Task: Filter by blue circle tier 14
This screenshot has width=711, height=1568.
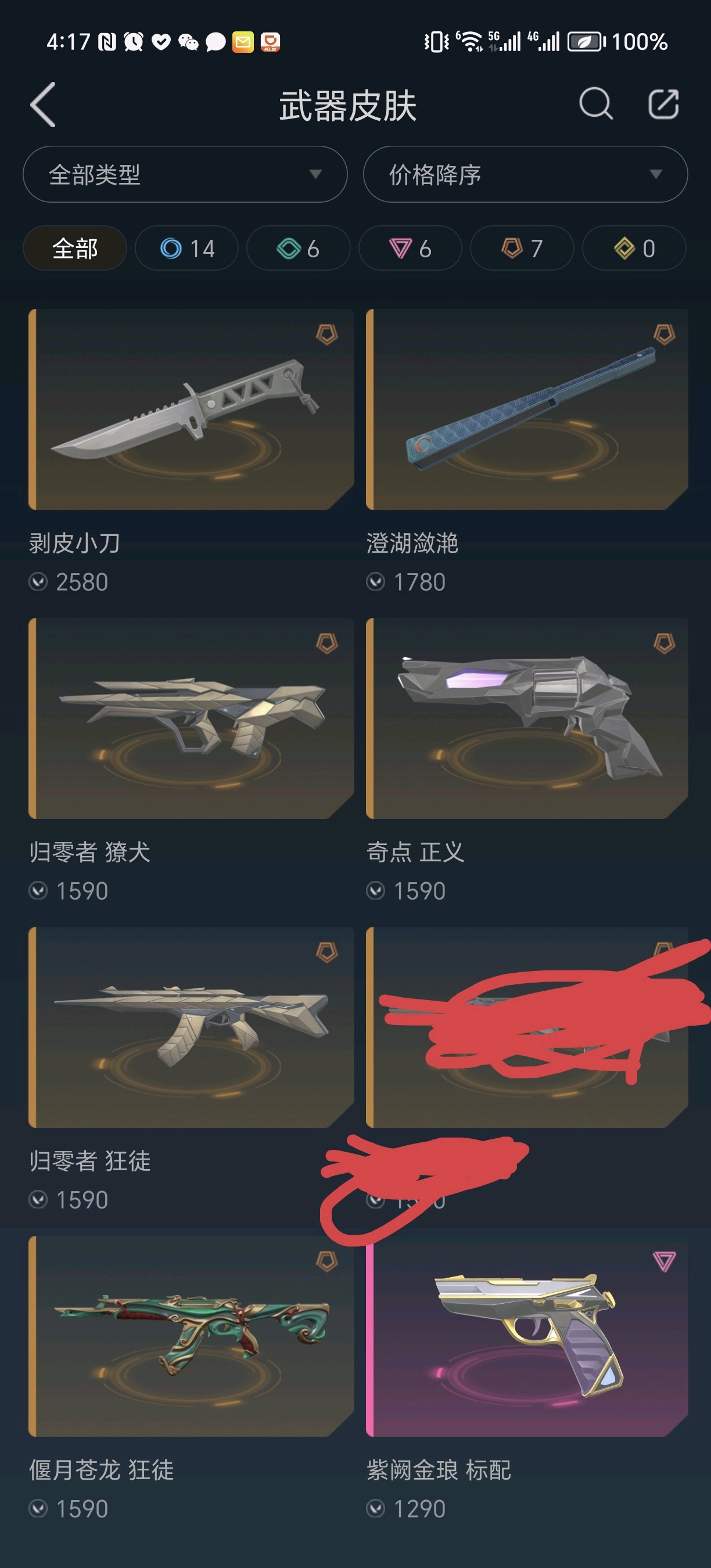Action: coord(186,249)
